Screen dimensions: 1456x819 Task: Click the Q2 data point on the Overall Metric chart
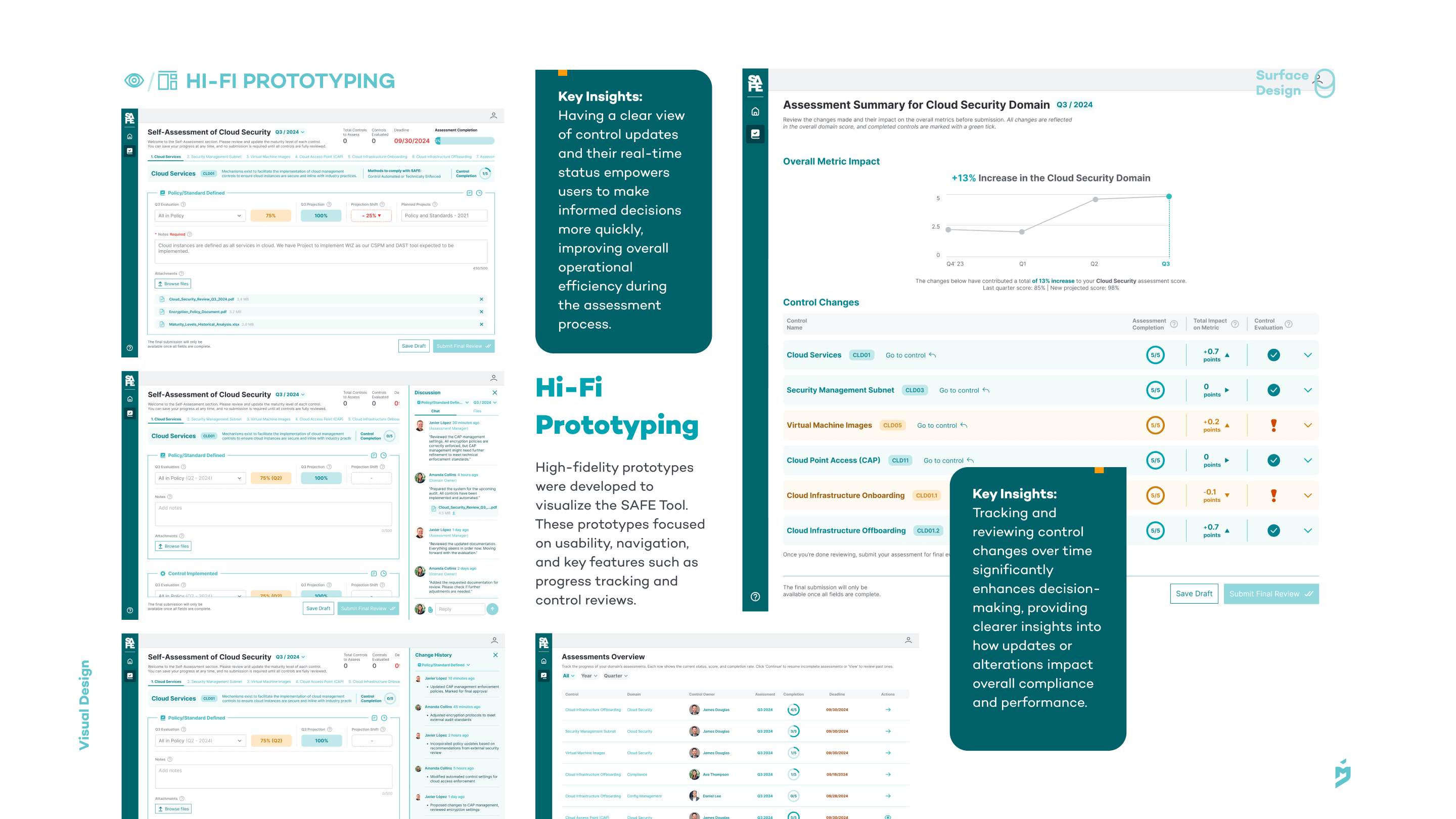point(1096,199)
